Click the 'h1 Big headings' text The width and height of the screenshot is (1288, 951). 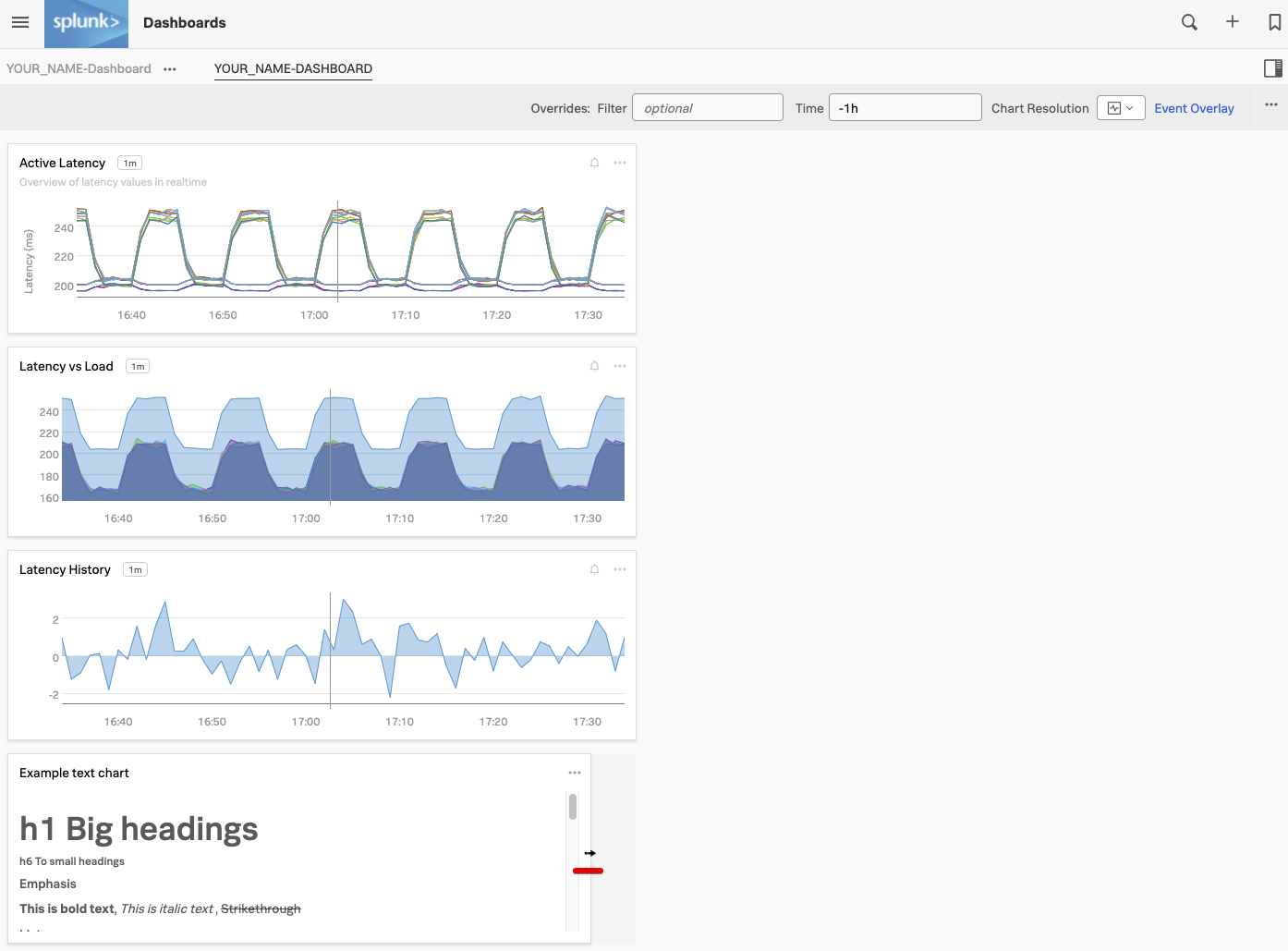139,829
